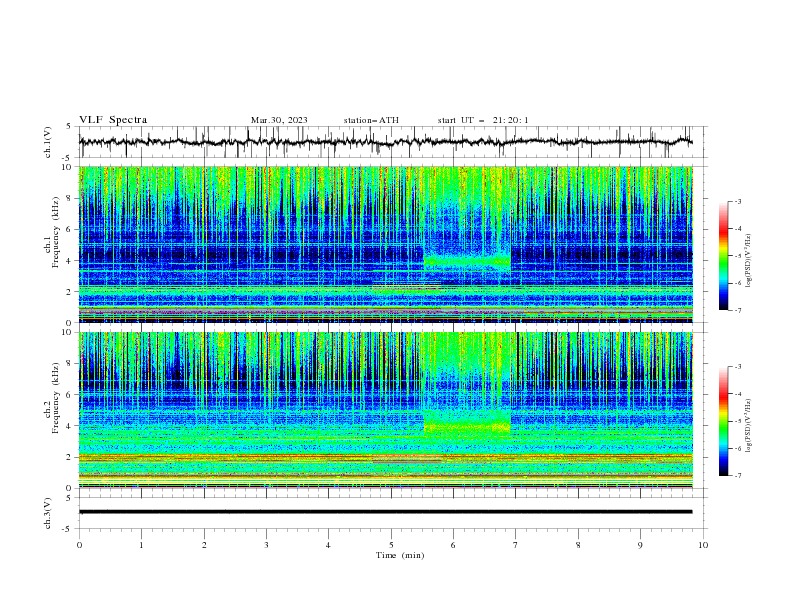Click time axis tick label "1"

click(141, 545)
